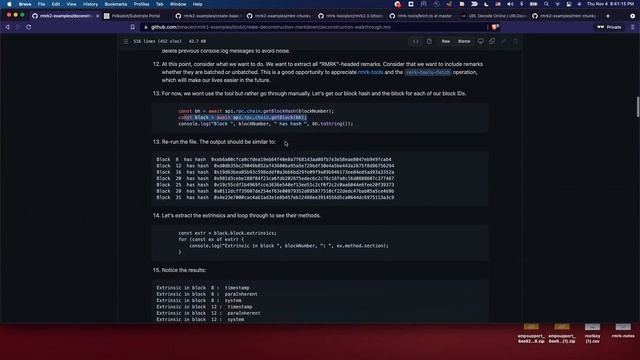Screen dimensions: 640x360
Task: Open the red notification menu bar icon
Action: click(x=398, y=4)
